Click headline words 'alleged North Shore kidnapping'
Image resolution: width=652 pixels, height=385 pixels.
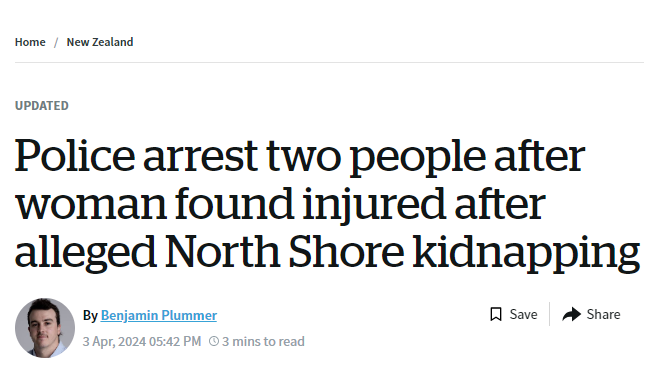pyautogui.click(x=327, y=252)
